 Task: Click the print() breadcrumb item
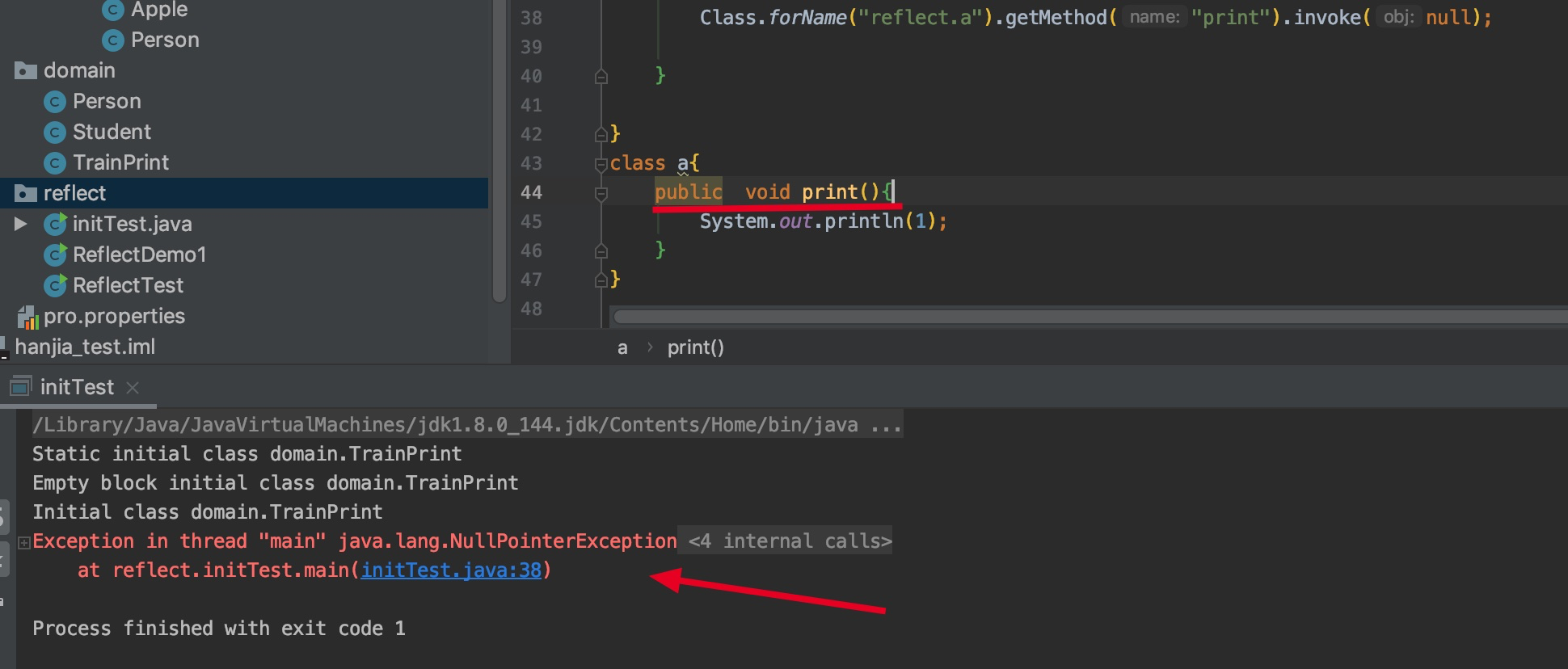point(695,347)
